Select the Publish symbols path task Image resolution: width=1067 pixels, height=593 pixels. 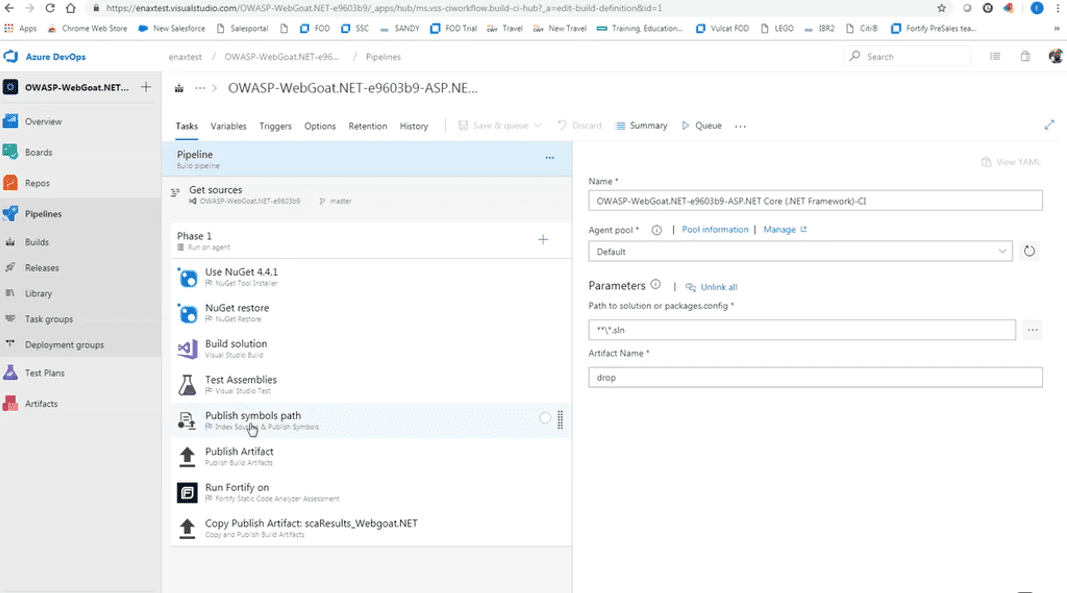(x=372, y=421)
